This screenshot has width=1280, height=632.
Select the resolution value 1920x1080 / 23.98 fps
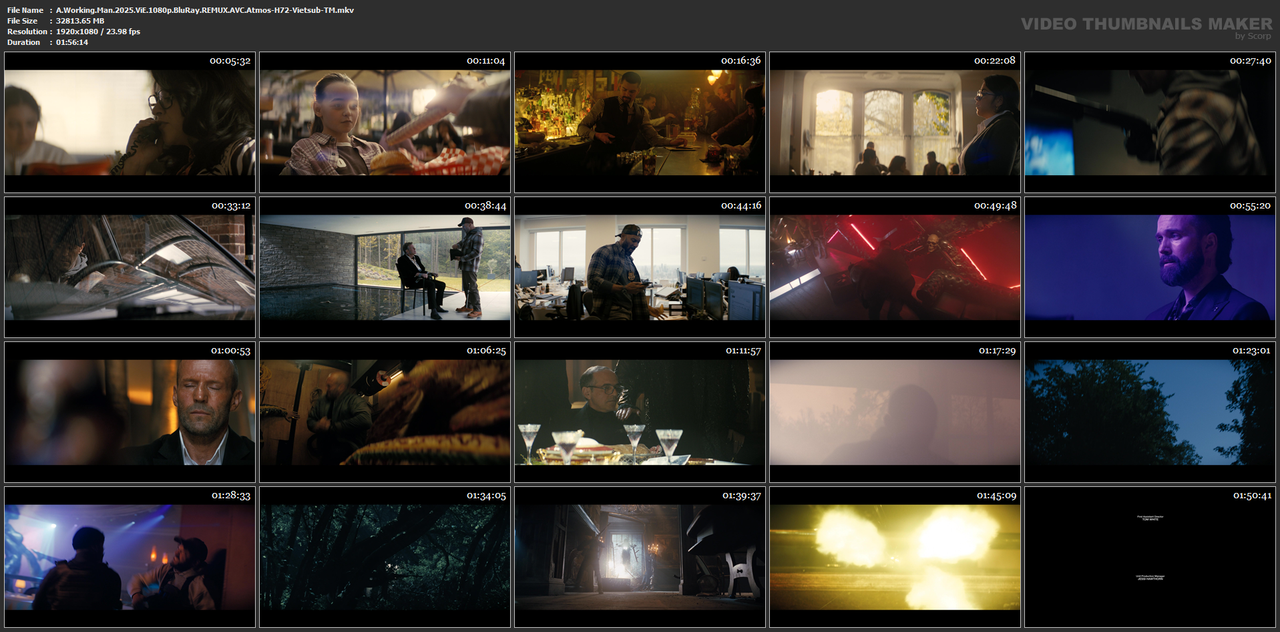tap(98, 31)
